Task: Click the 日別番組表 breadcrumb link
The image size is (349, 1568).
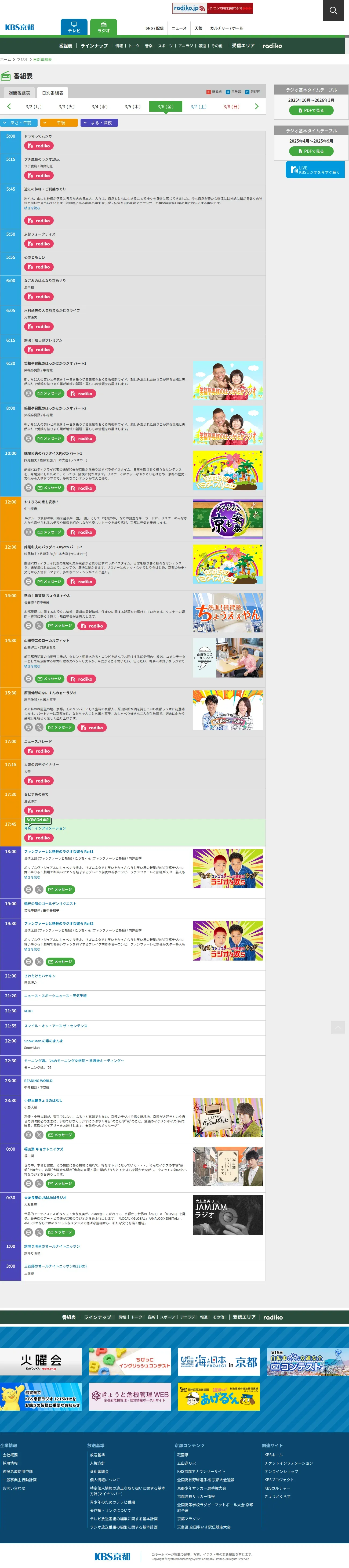Action: 43,60
